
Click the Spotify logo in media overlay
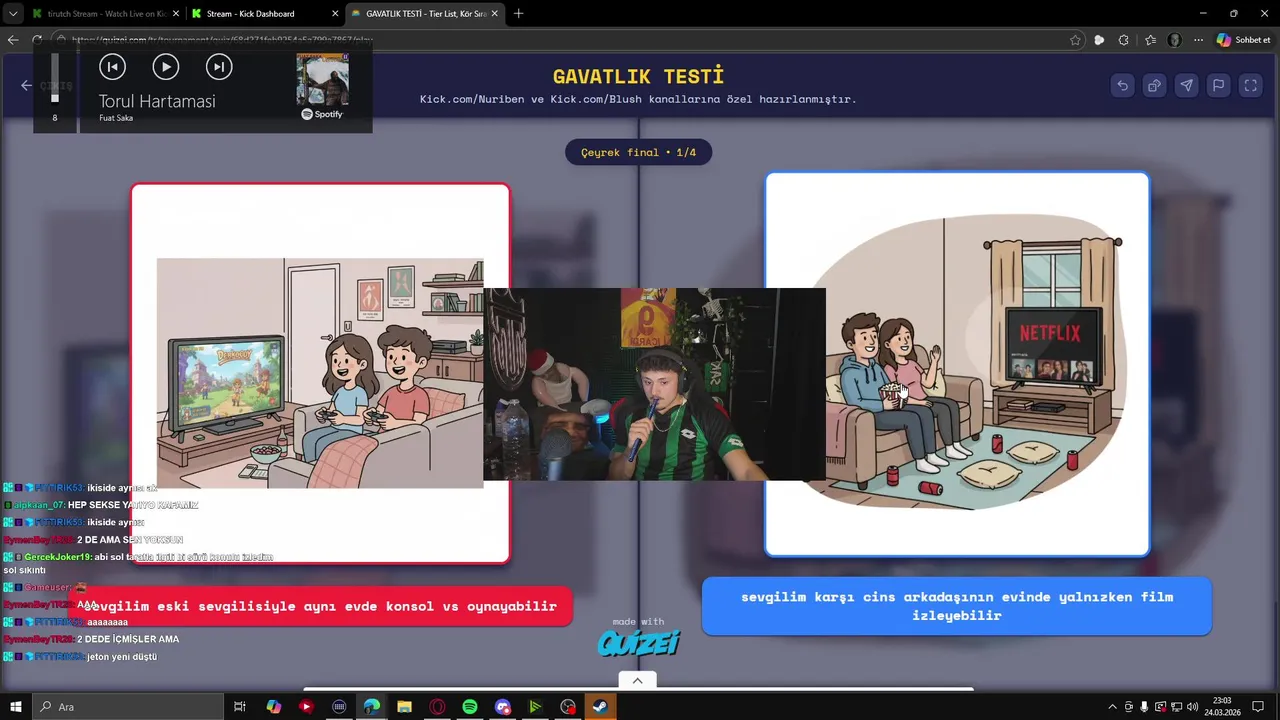pyautogui.click(x=322, y=114)
